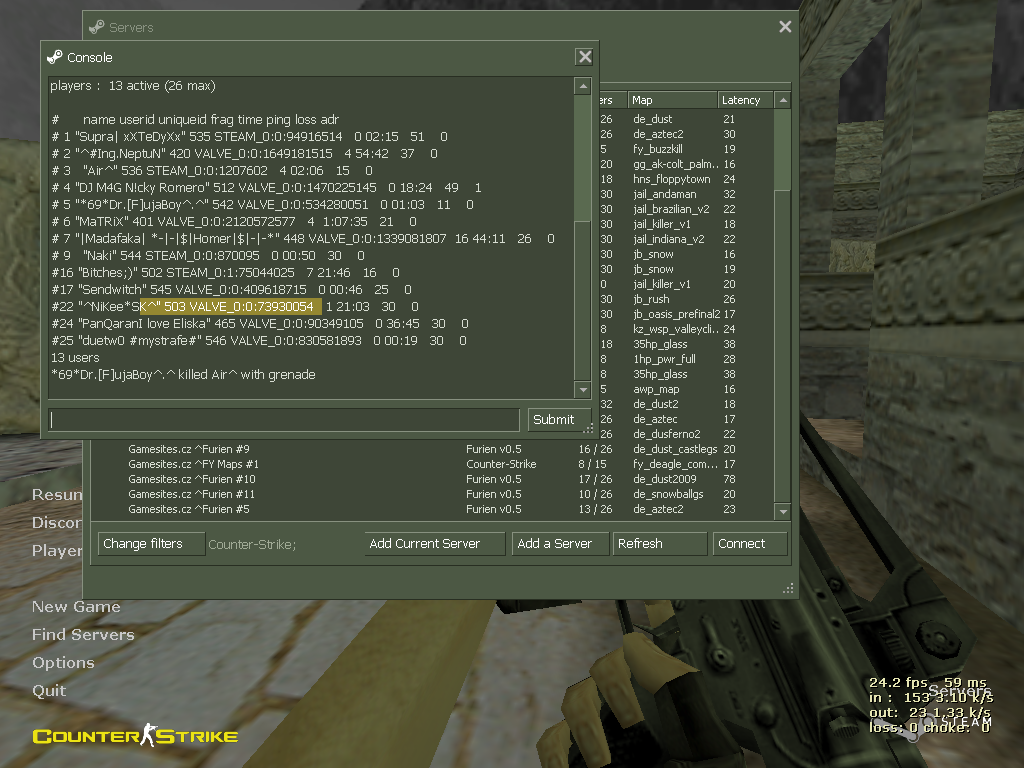Select Options in the main menu
Screen dimensions: 1024x768
(63, 662)
